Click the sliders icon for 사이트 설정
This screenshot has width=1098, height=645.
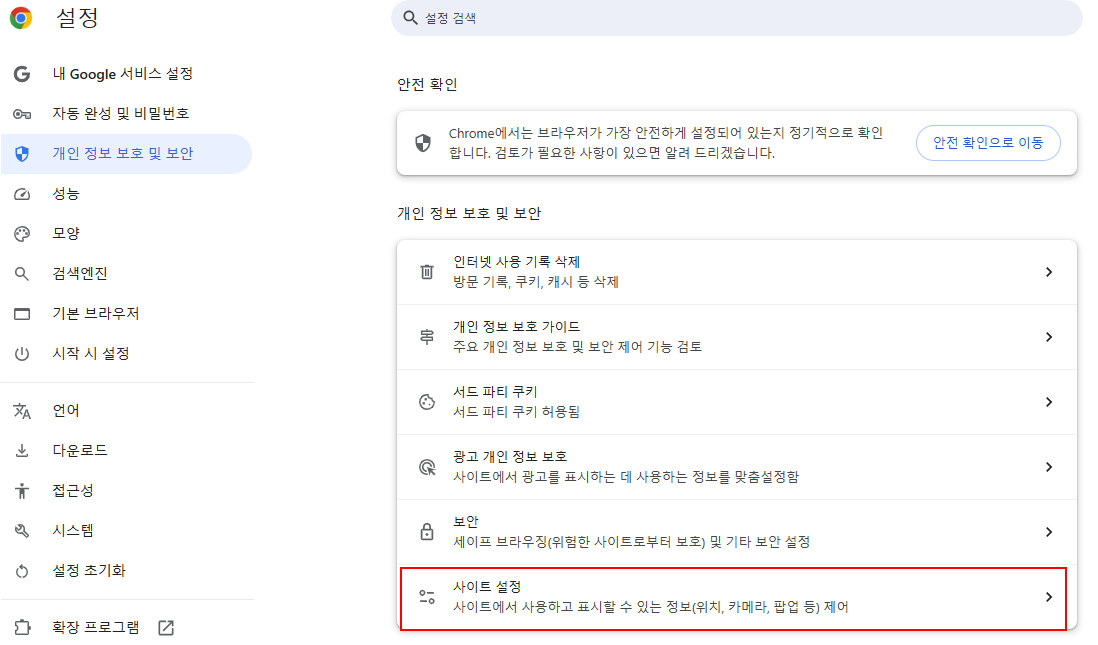[x=427, y=597]
